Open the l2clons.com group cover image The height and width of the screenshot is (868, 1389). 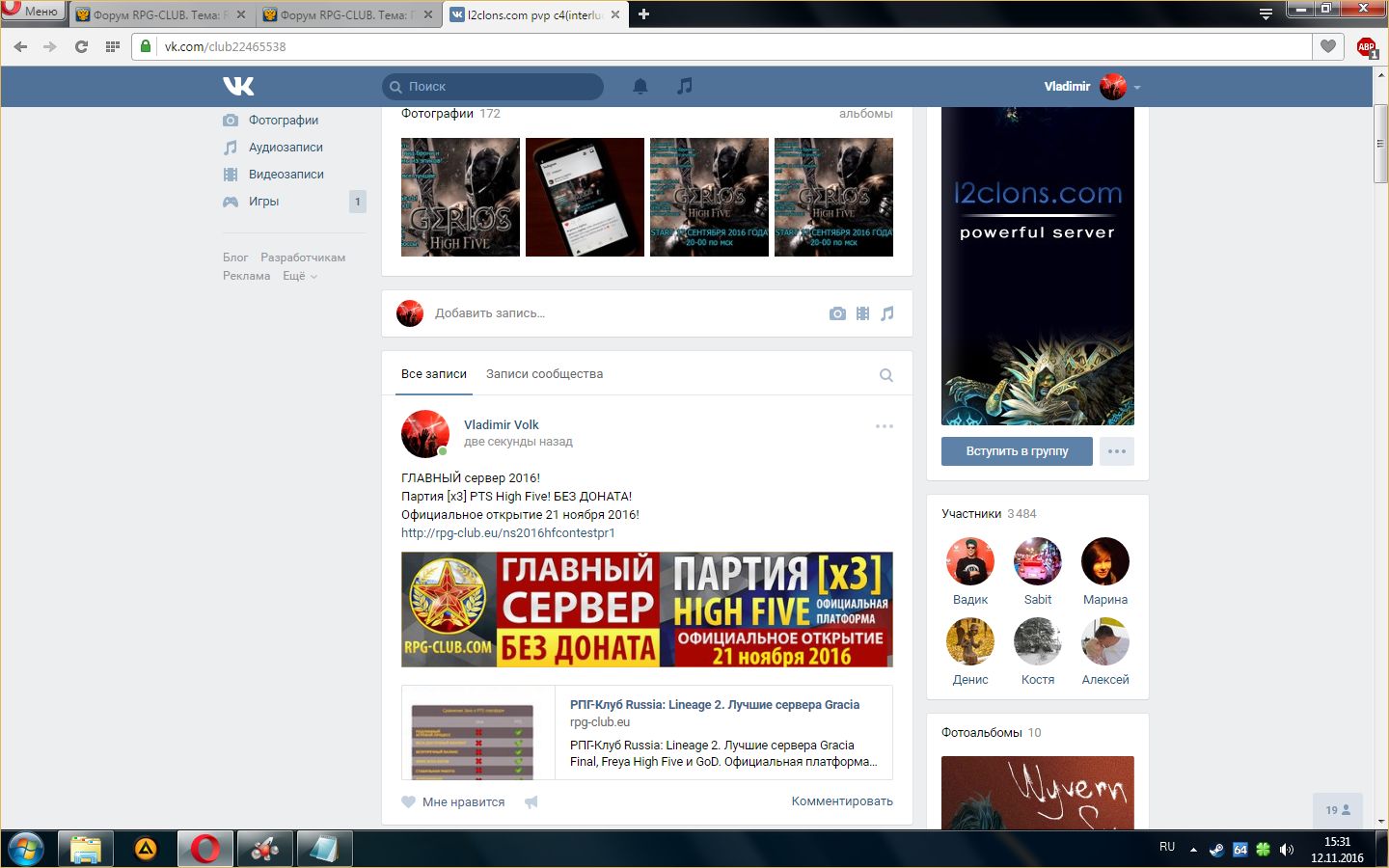[x=1038, y=266]
